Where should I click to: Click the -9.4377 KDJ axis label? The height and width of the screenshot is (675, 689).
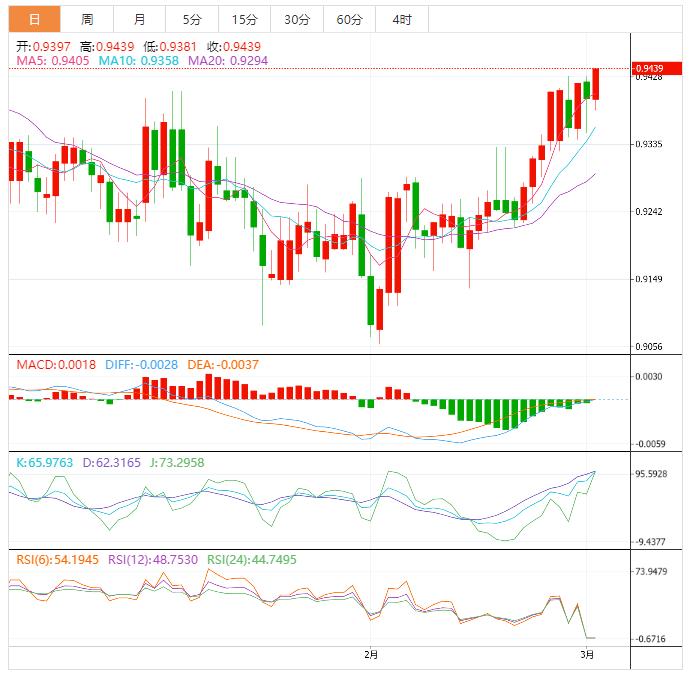(651, 542)
